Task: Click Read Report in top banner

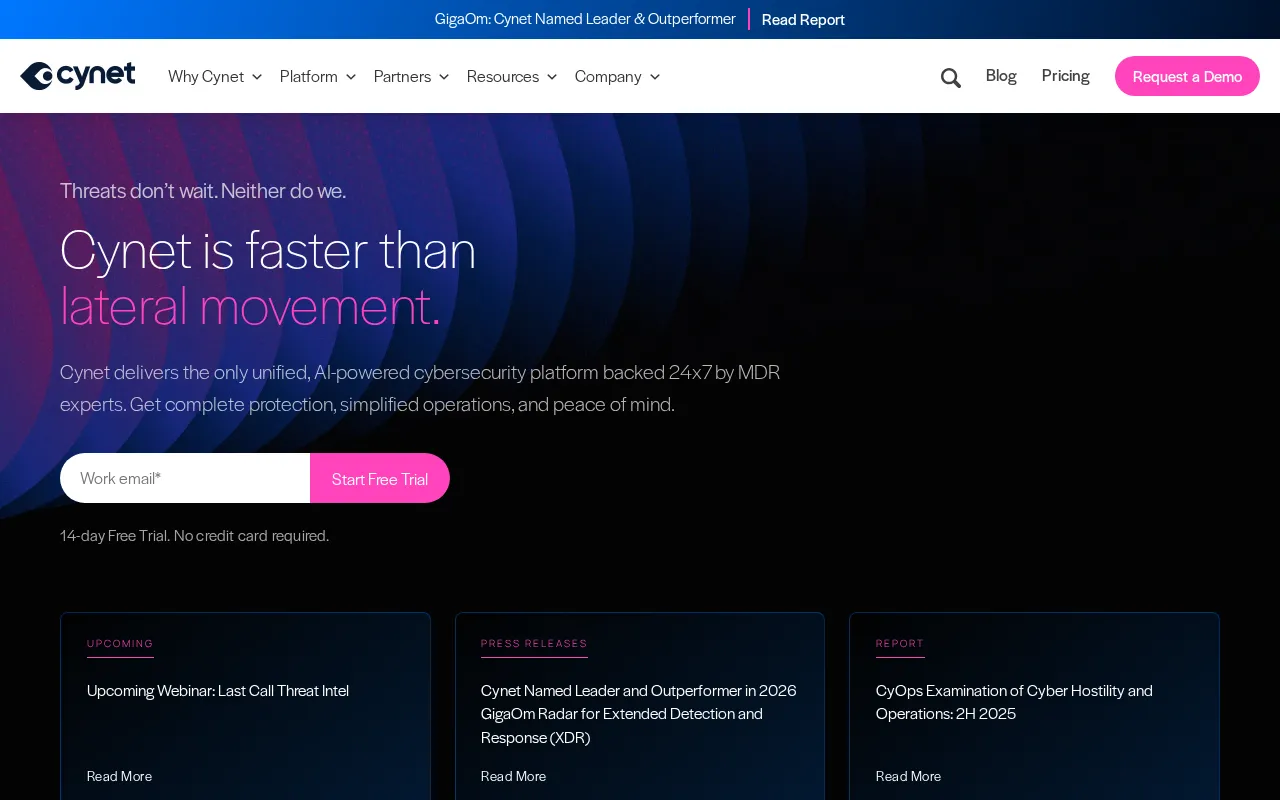Action: (803, 19)
